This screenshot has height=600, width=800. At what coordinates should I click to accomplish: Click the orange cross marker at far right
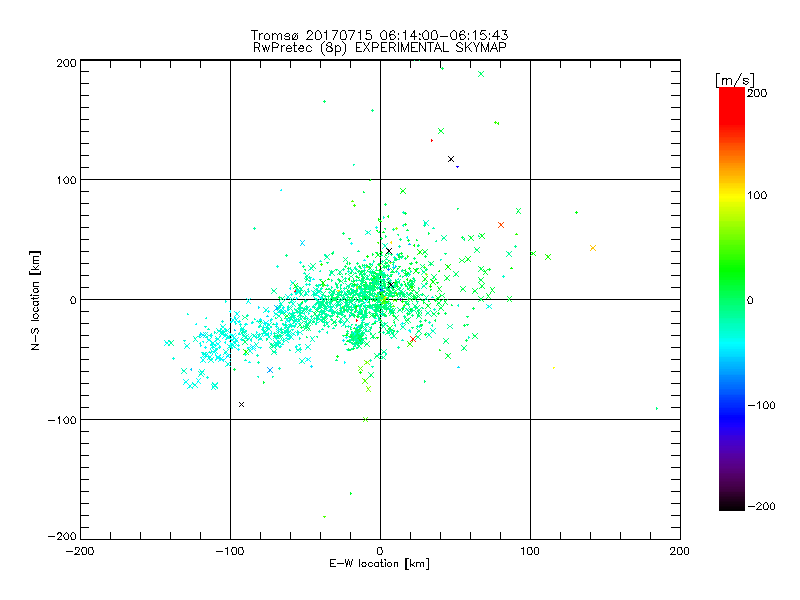[593, 248]
